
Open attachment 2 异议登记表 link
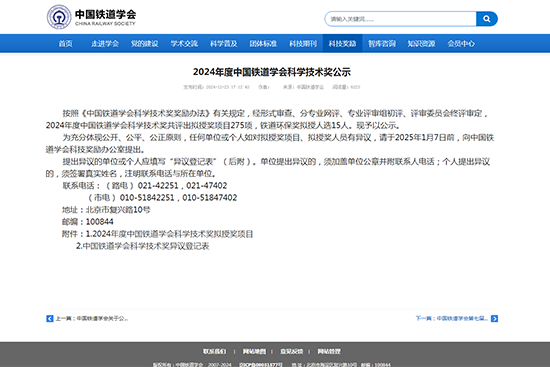143,246
